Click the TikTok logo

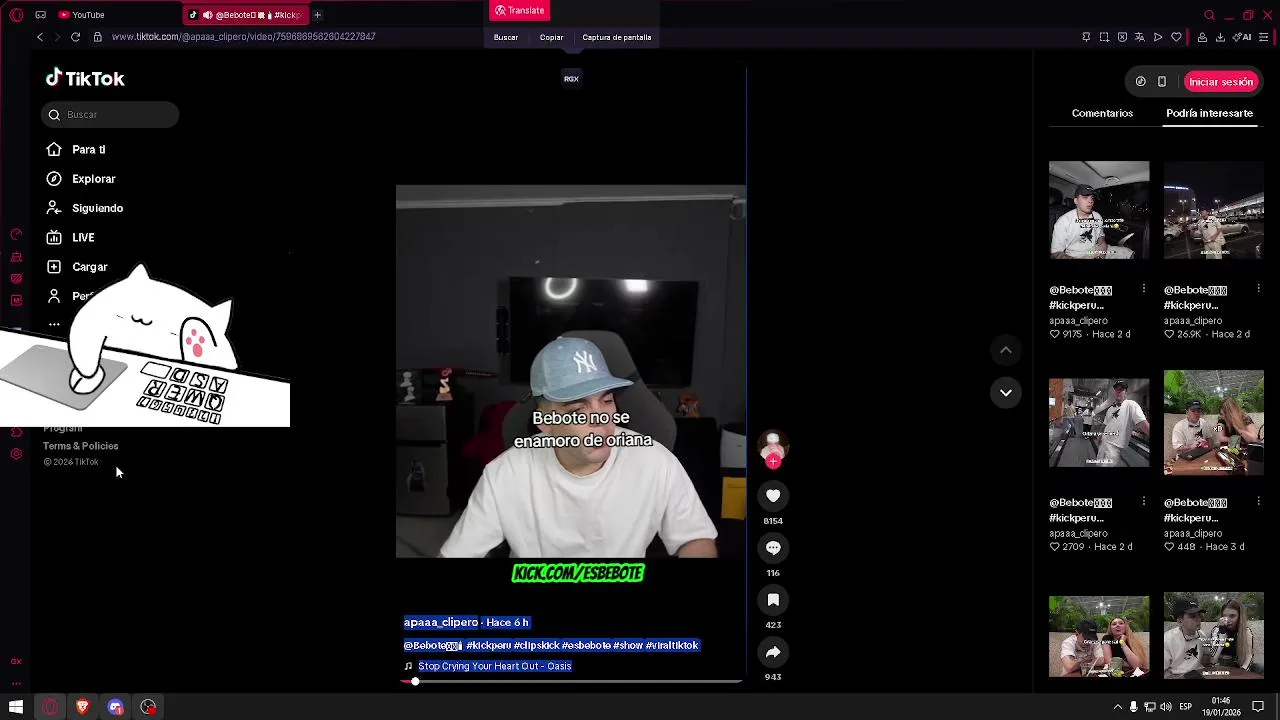pyautogui.click(x=85, y=78)
